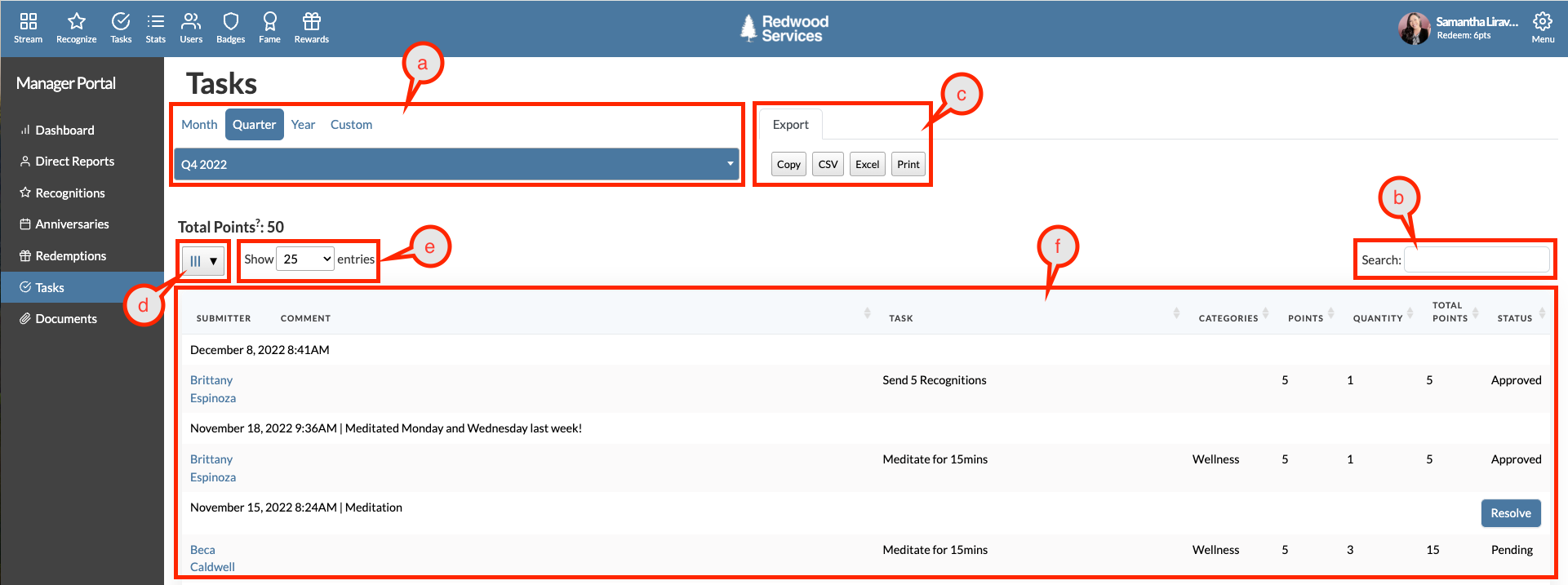Viewport: 1568px width, 585px height.
Task: Open Beca Caldwell's profile link
Action: pyautogui.click(x=212, y=558)
